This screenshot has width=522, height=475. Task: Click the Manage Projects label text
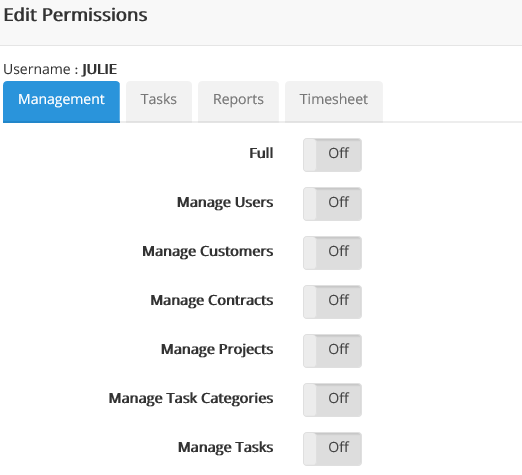217,349
